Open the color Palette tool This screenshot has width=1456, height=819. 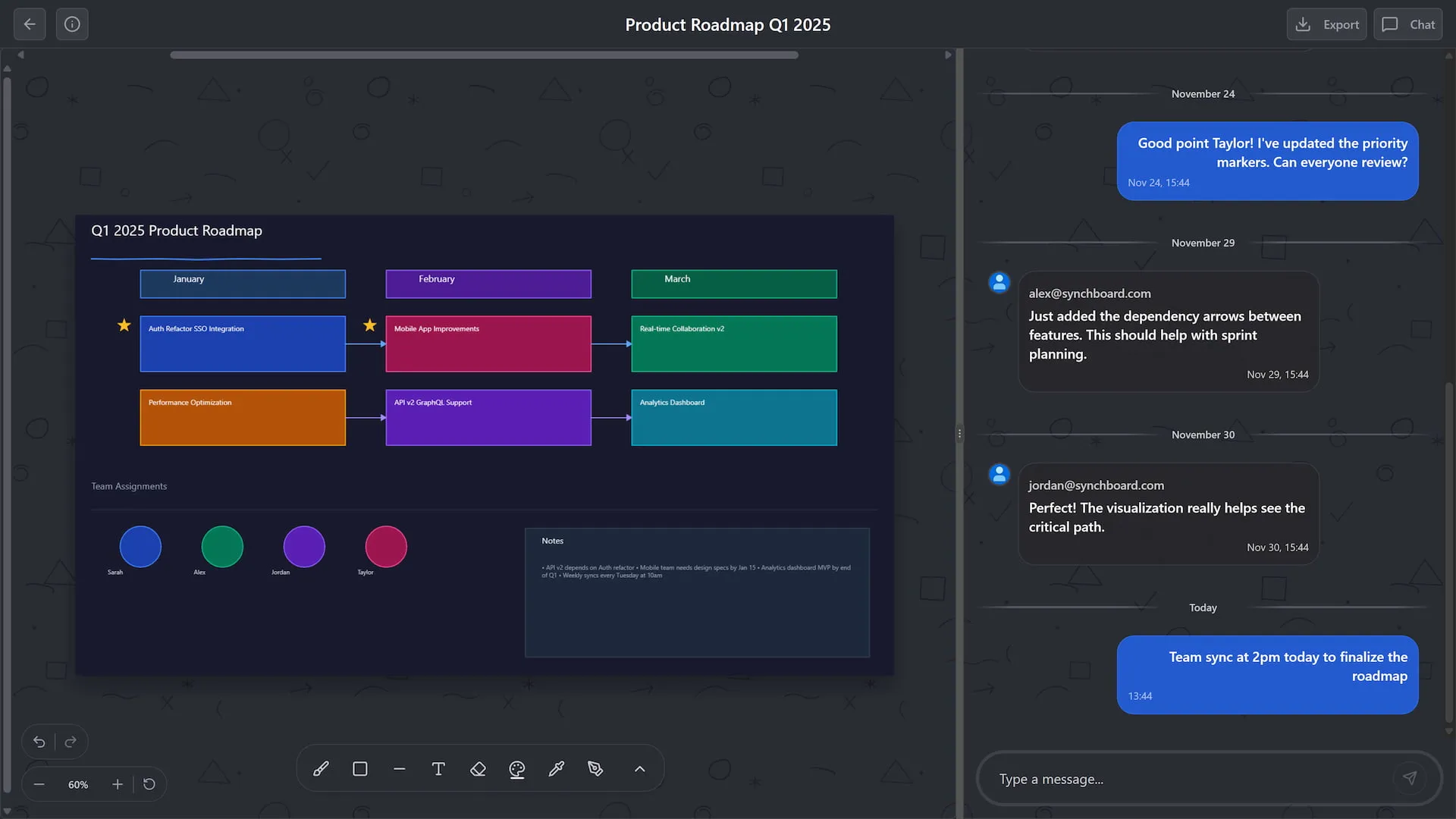click(x=517, y=768)
